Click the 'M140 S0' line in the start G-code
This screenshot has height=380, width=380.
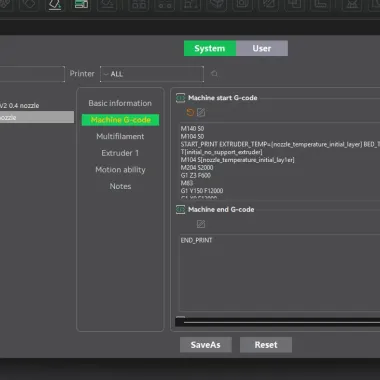[192, 129]
